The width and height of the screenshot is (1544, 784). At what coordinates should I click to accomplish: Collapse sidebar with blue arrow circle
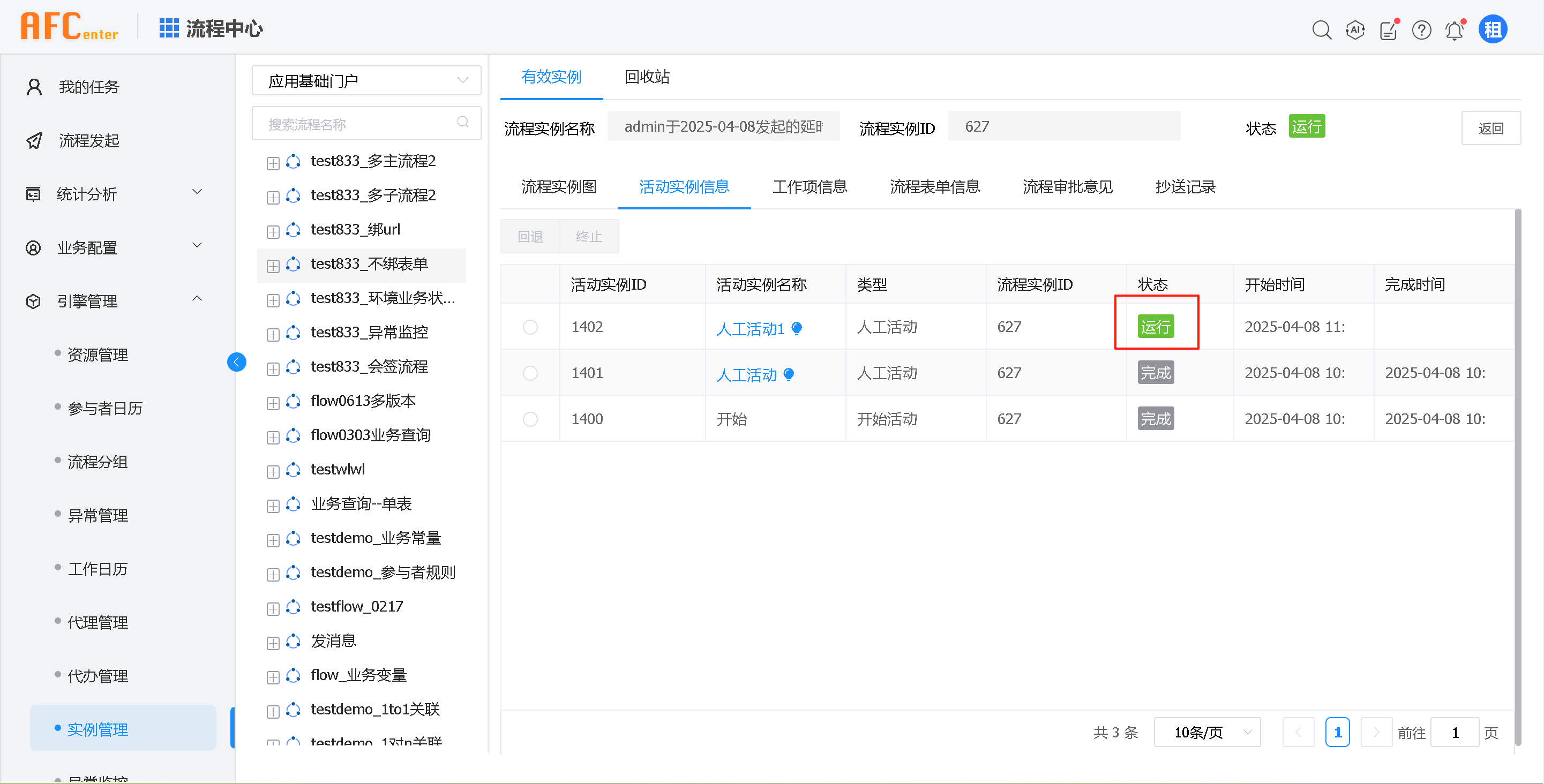[237, 362]
